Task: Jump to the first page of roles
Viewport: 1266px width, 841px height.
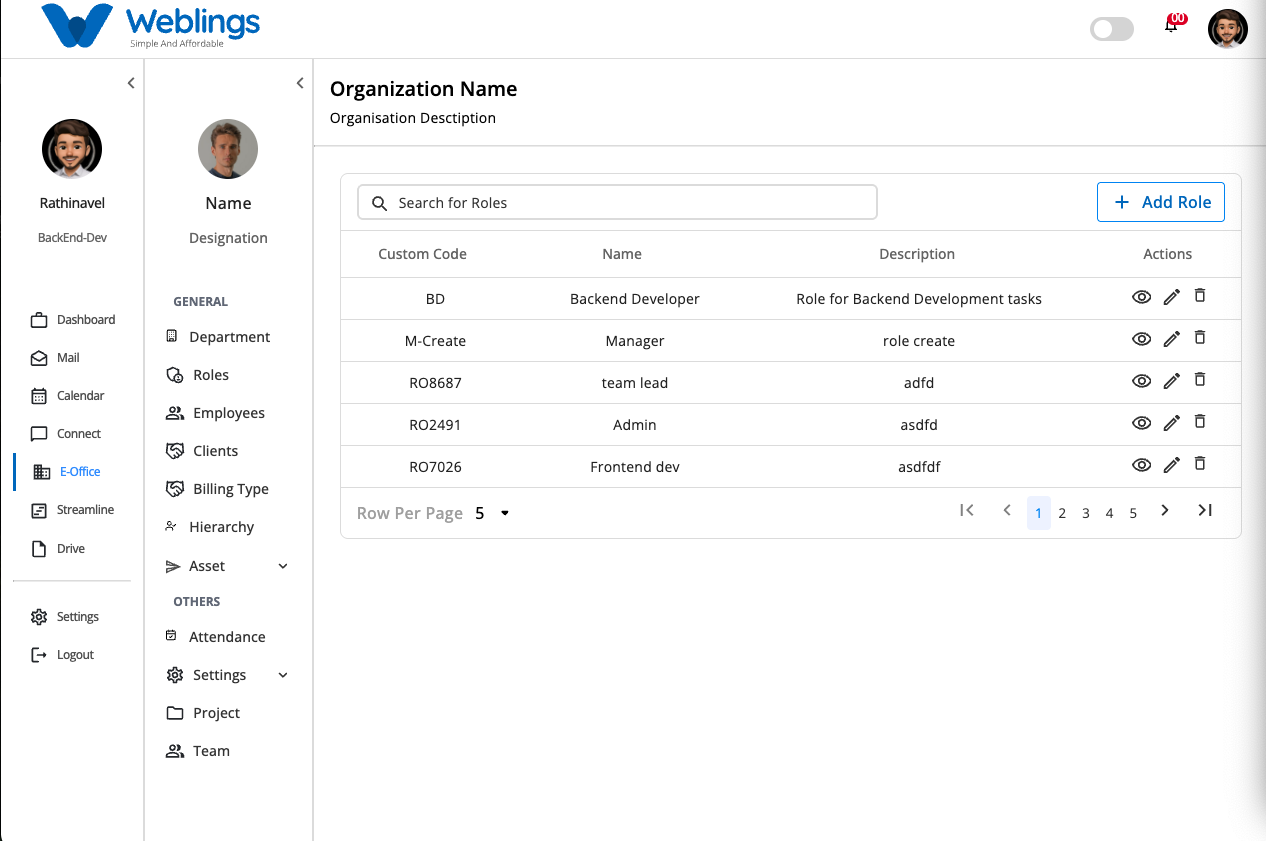Action: [967, 510]
